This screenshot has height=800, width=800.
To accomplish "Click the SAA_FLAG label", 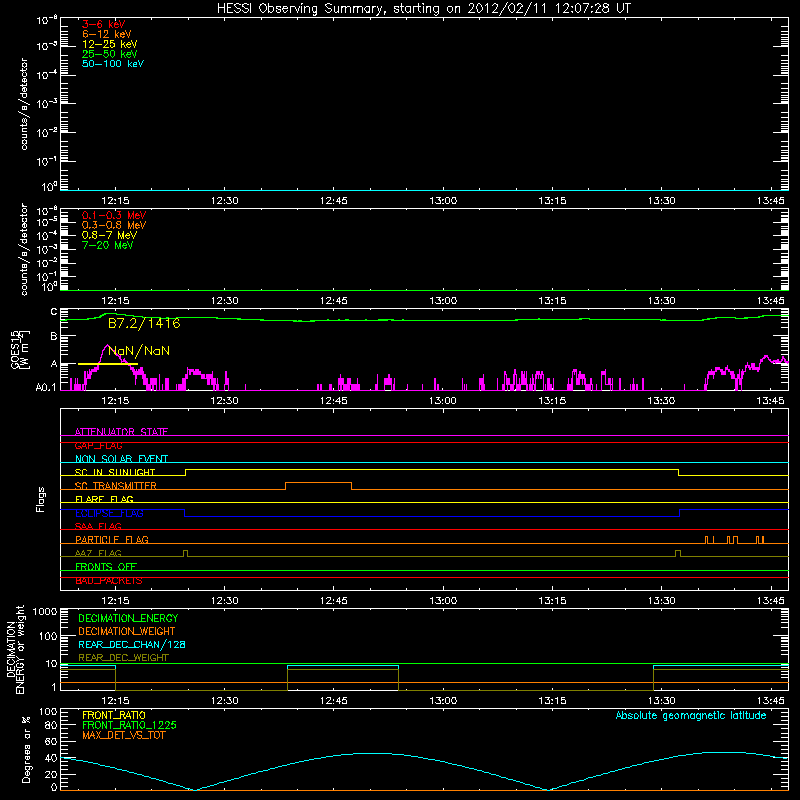I will point(98,526).
